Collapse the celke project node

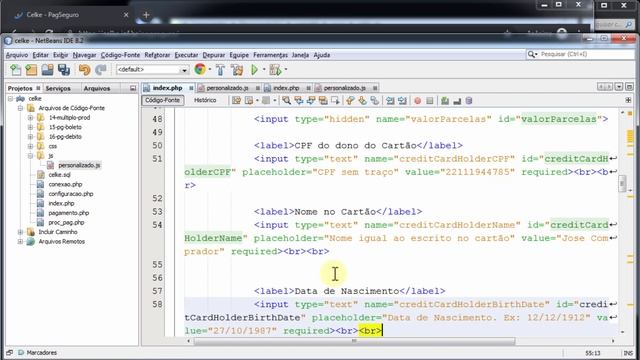[x=11, y=99]
